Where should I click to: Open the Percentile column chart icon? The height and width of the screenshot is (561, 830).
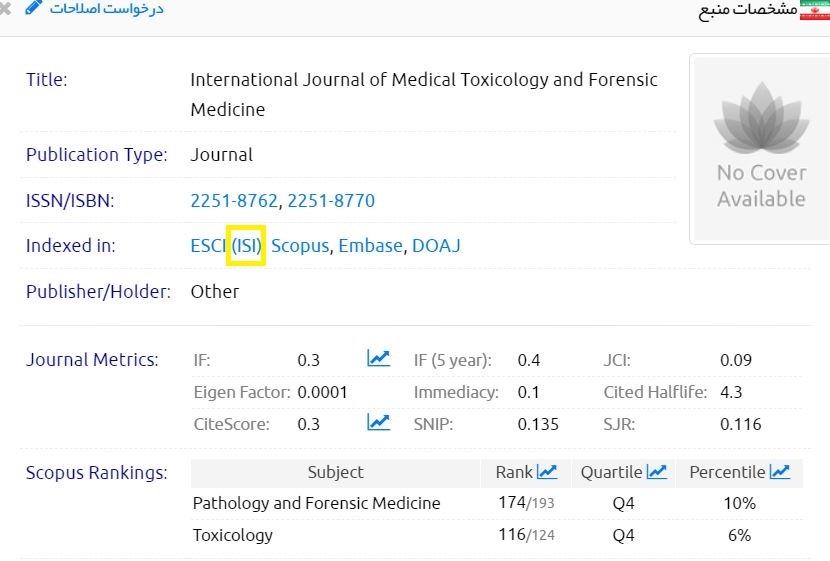pos(779,471)
